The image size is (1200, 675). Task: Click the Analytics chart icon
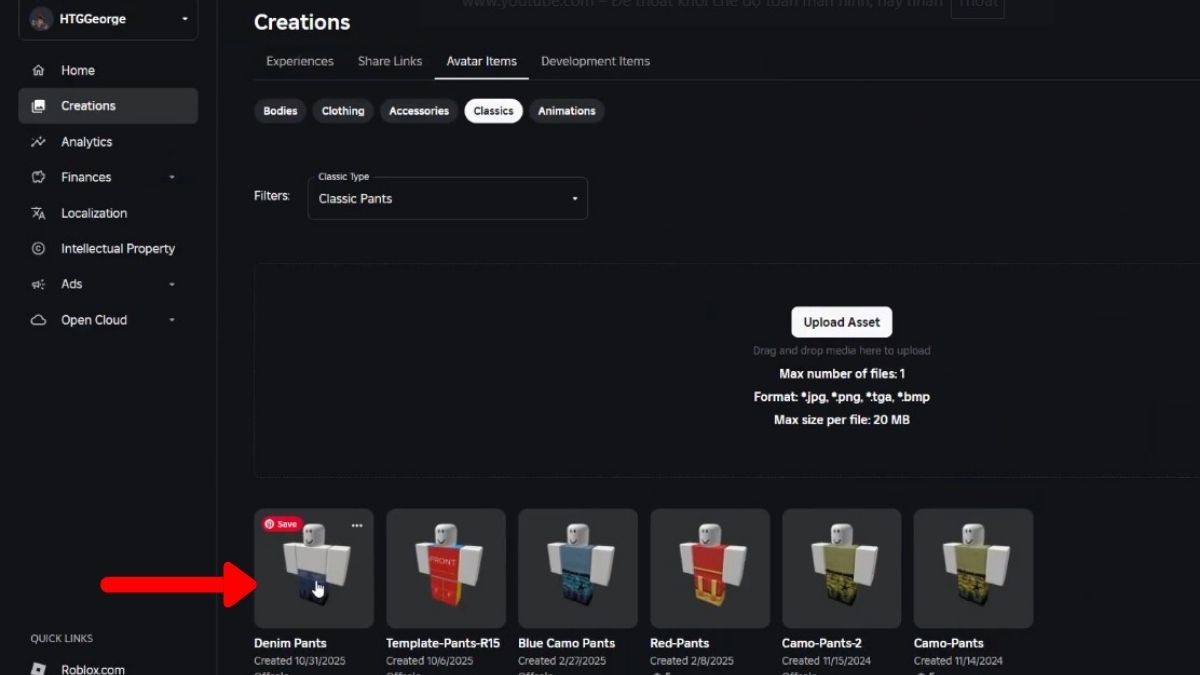click(39, 142)
